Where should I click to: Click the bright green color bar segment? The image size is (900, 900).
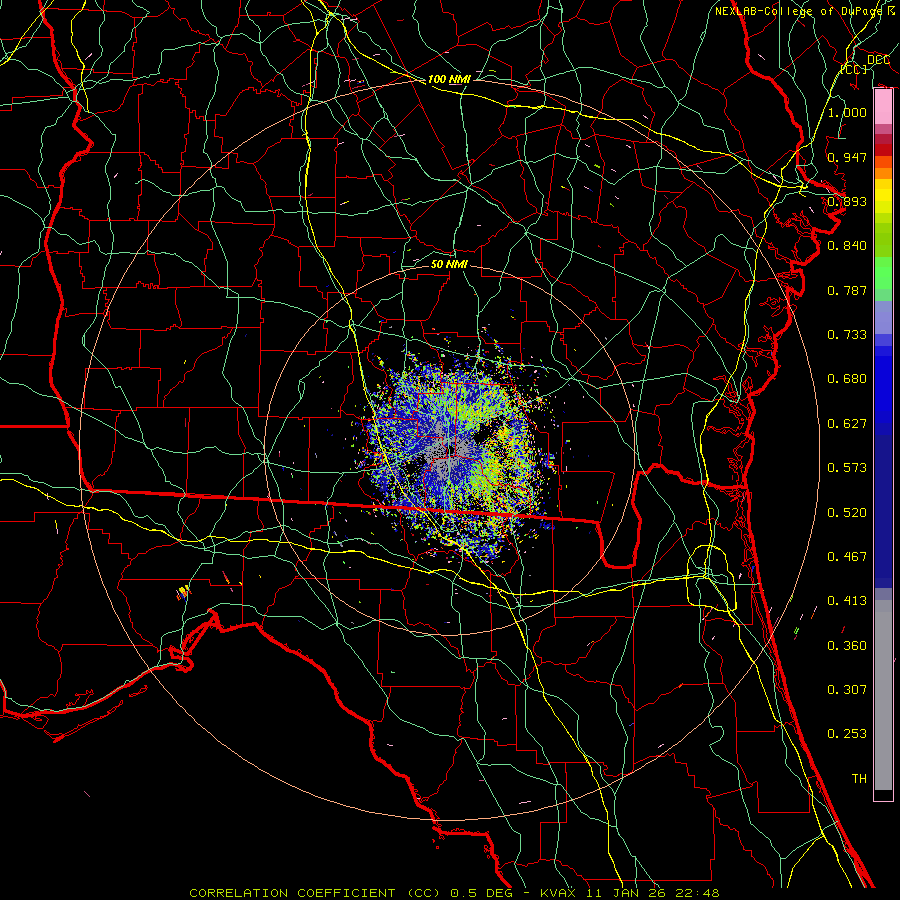[883, 273]
